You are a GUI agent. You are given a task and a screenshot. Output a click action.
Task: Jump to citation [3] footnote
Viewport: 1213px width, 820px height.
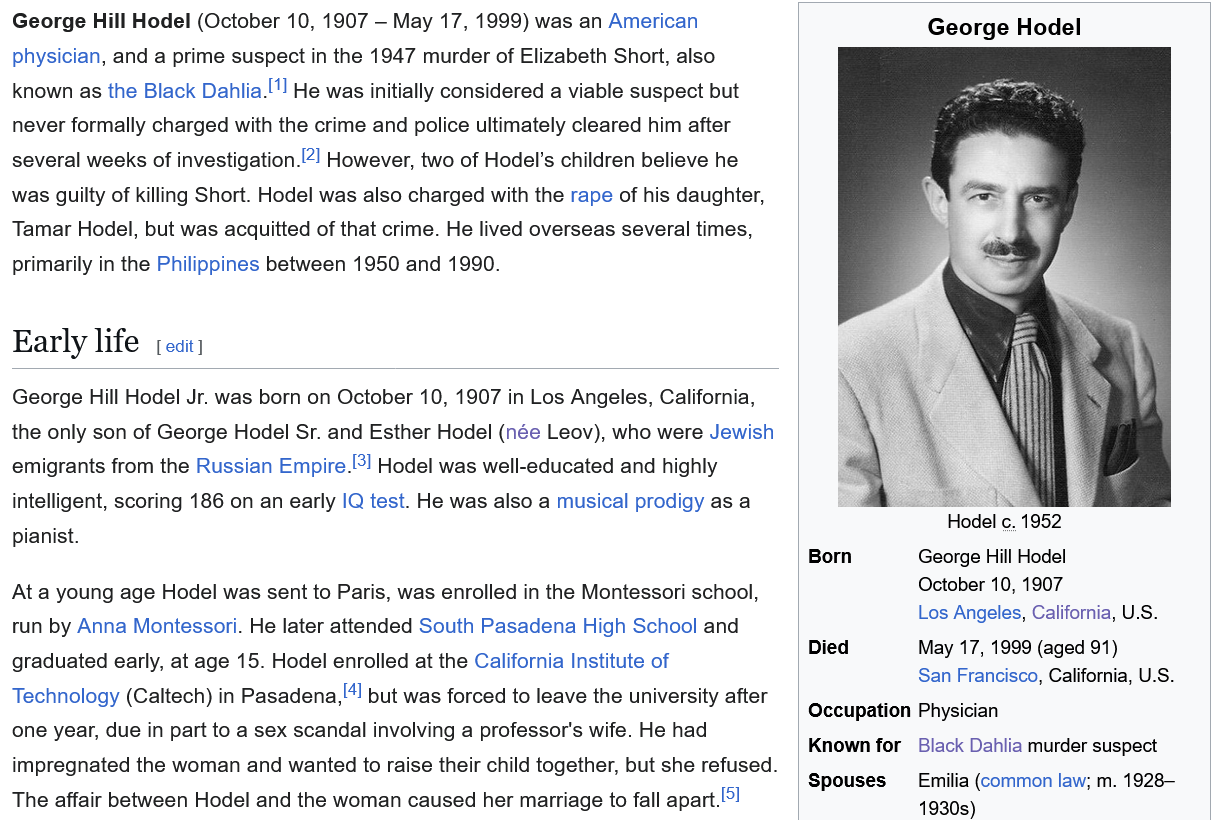coord(362,461)
